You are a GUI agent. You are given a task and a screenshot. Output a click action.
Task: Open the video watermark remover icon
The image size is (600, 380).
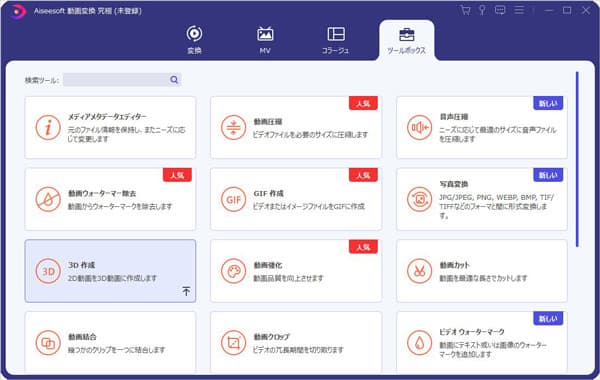tap(48, 199)
